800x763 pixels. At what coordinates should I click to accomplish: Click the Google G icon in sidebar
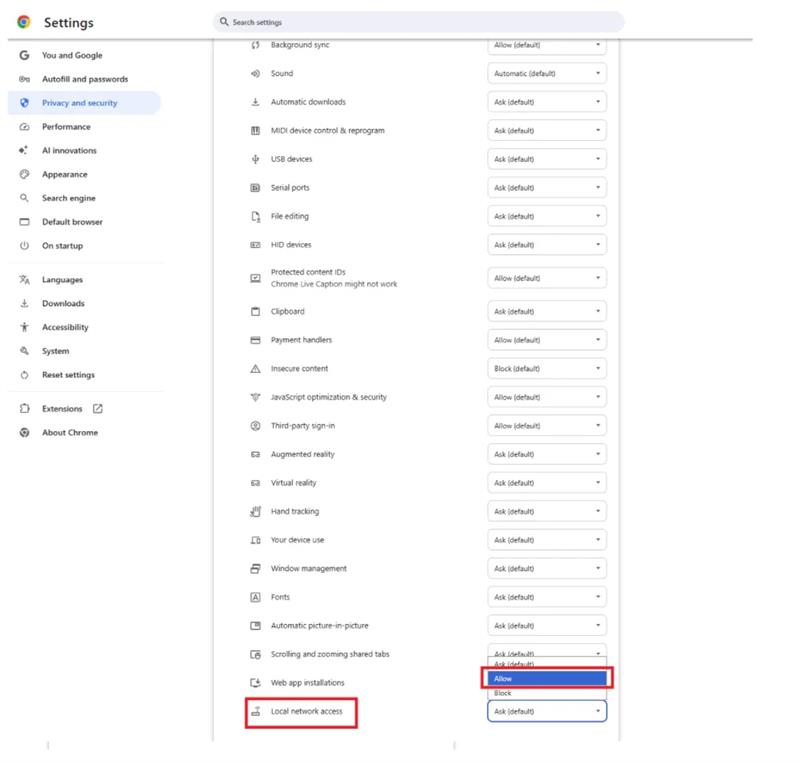click(24, 55)
